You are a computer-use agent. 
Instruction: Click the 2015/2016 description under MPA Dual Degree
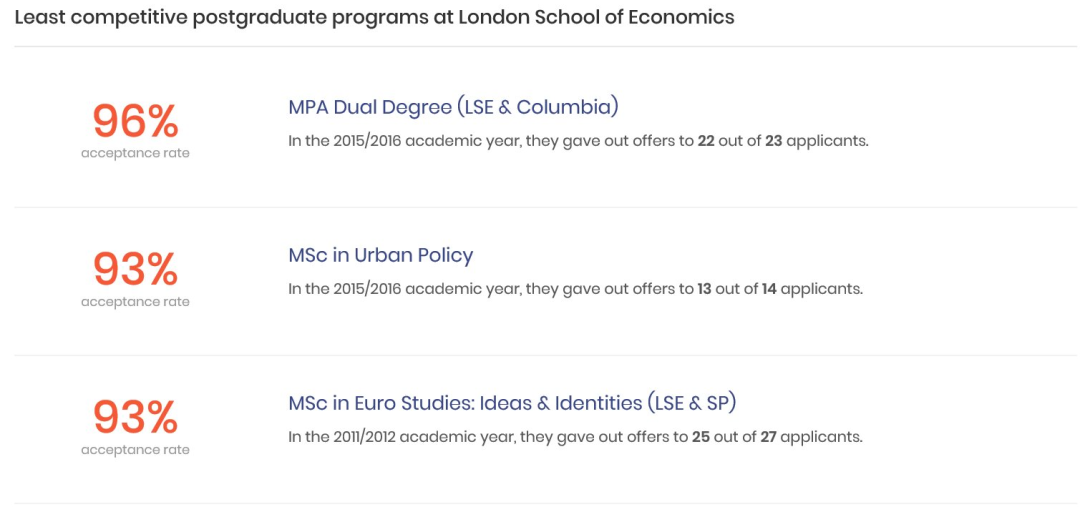tap(579, 142)
